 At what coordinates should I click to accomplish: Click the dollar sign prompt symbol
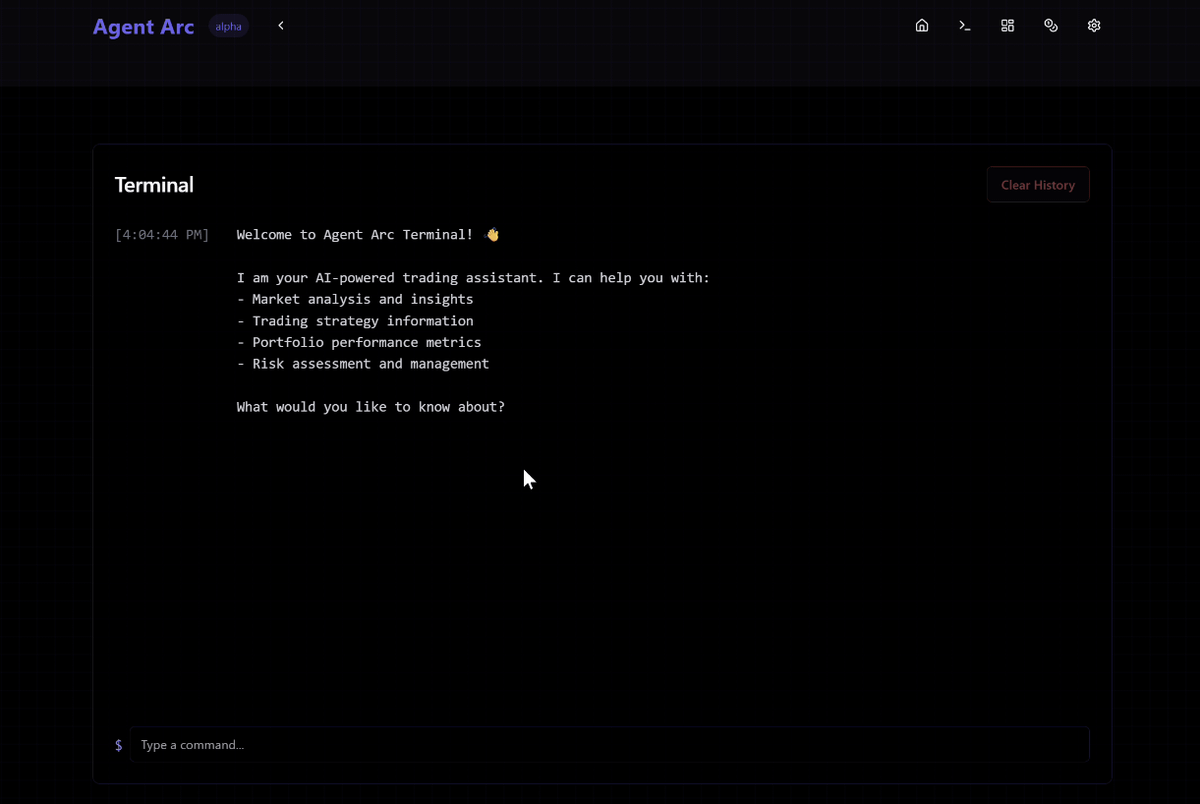[x=119, y=745]
